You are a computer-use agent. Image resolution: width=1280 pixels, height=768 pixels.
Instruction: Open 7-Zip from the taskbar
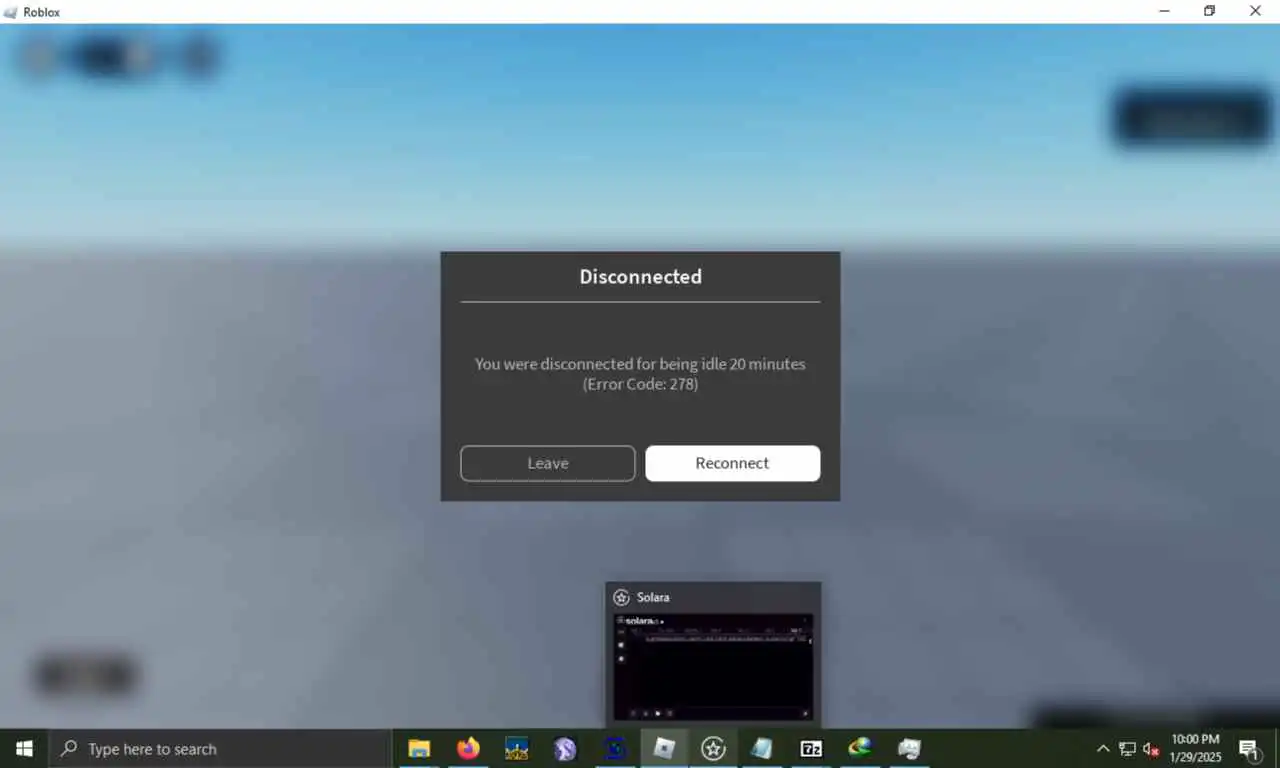(811, 749)
